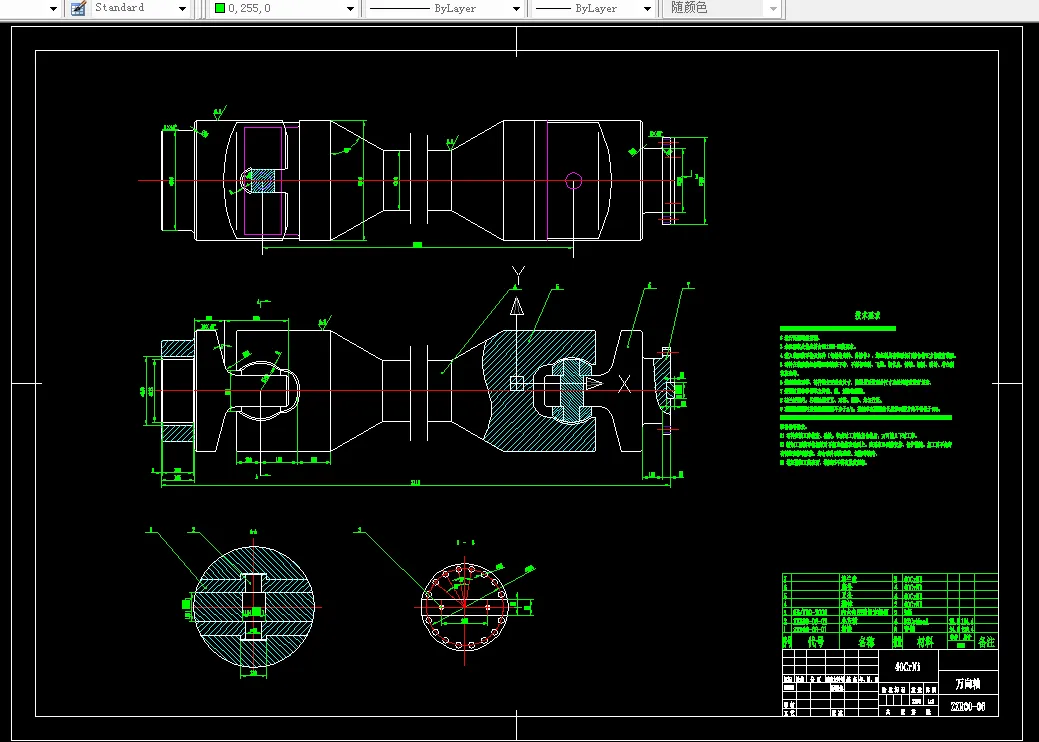Select the 名称 column header in parts list

point(866,641)
